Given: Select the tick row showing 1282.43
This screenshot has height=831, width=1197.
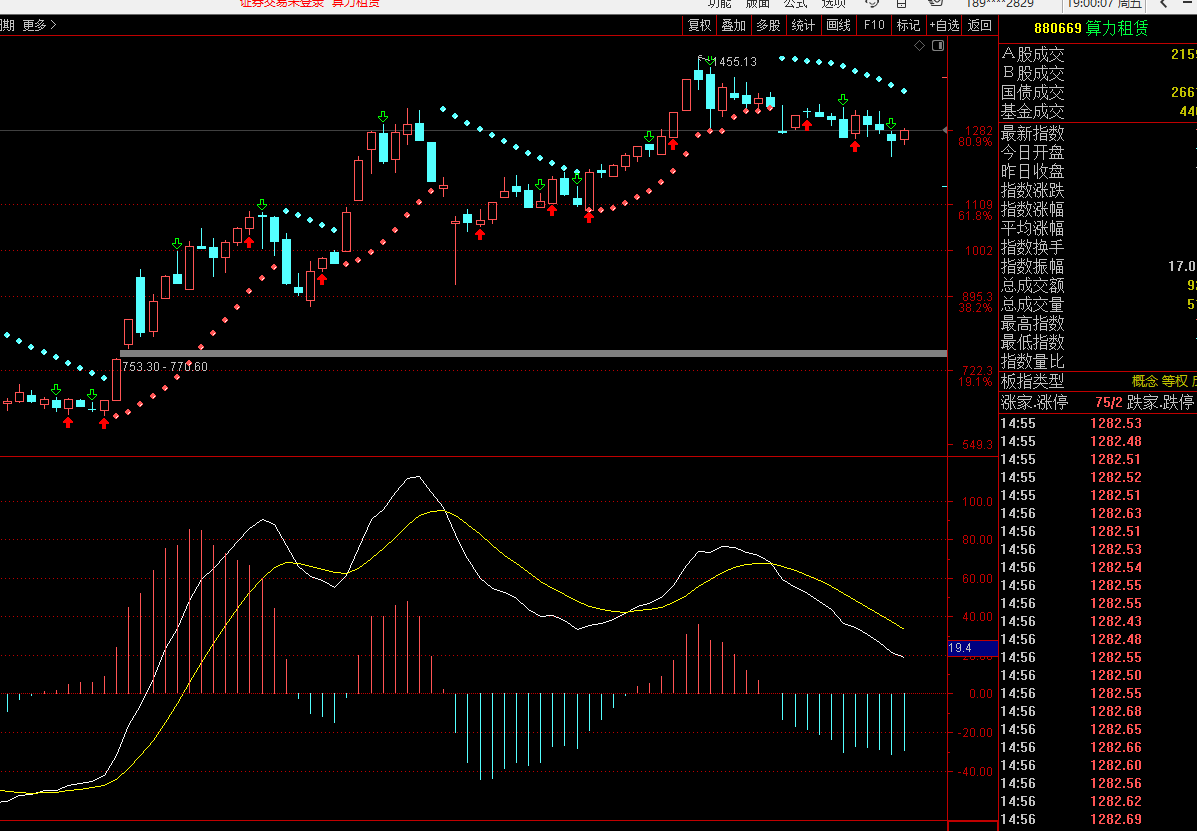Looking at the screenshot, I should point(1098,622).
